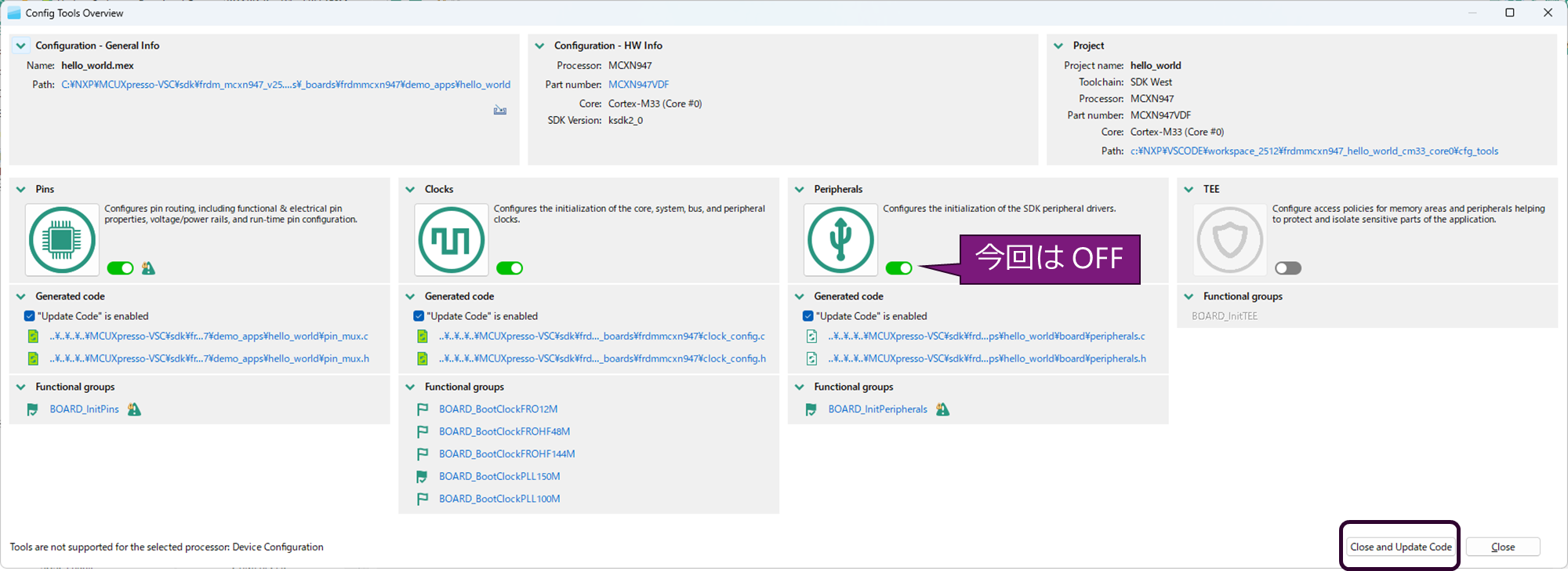Open the pin_mux.c generated file link
Image resolution: width=1568 pixels, height=571 pixels.
click(x=209, y=336)
